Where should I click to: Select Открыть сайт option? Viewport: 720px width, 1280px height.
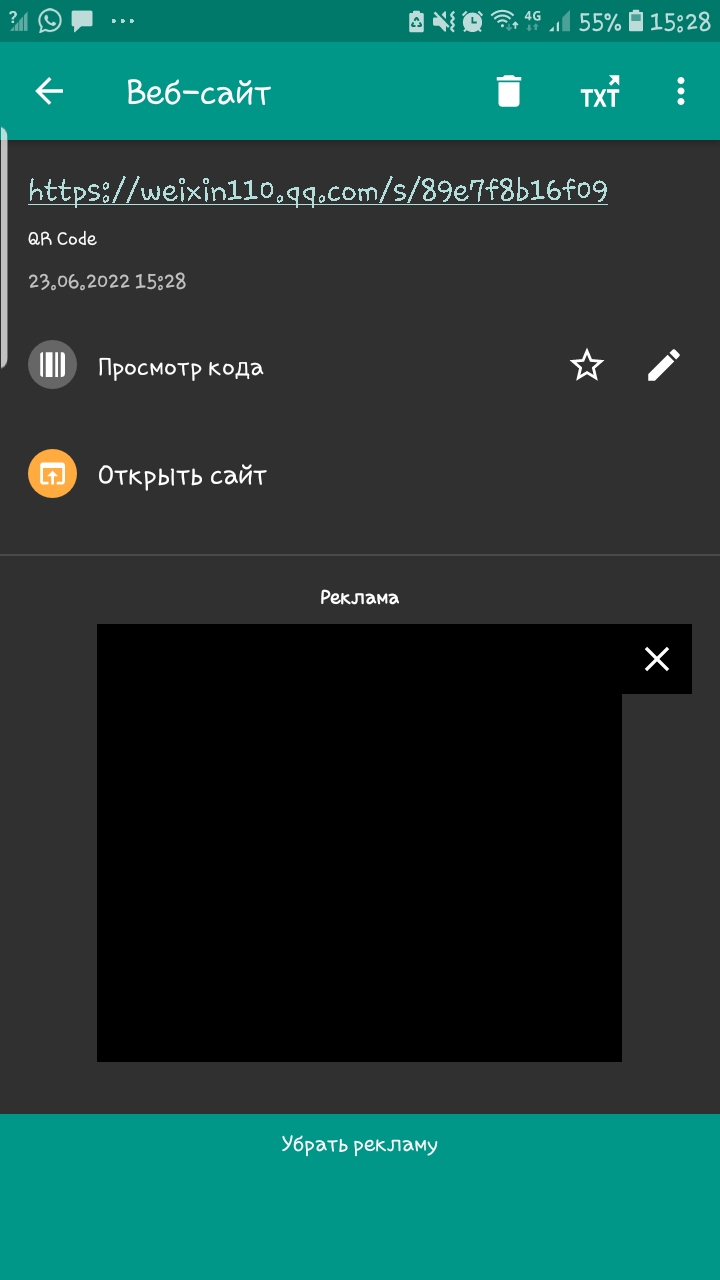coord(182,475)
